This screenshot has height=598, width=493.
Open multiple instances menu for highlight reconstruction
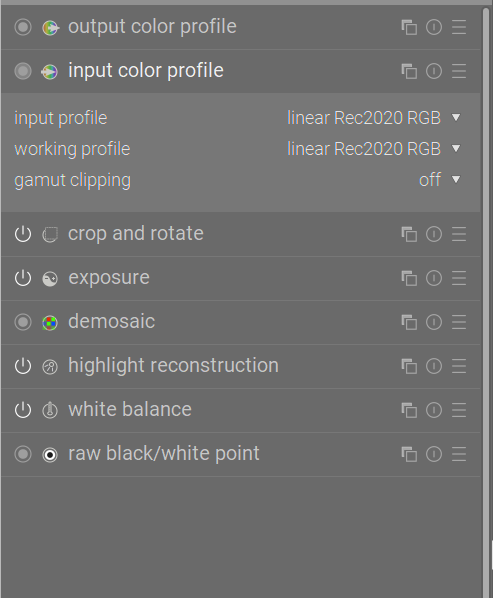[x=409, y=366]
